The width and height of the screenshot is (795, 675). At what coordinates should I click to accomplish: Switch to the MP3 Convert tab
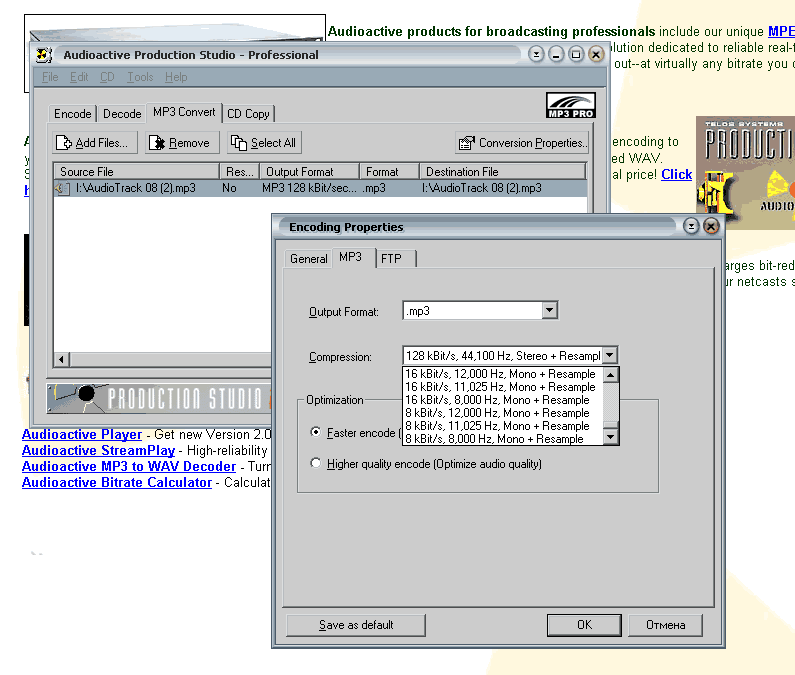(x=184, y=112)
